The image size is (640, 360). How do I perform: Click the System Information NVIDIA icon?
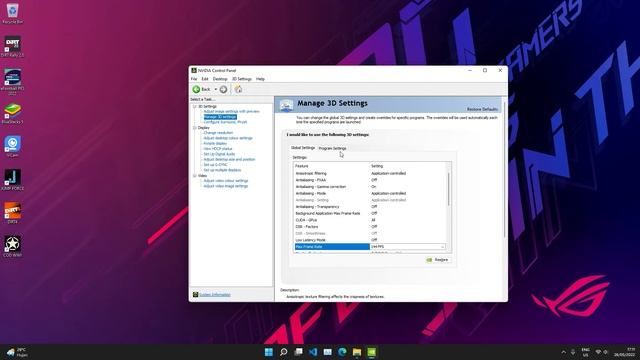pos(196,294)
